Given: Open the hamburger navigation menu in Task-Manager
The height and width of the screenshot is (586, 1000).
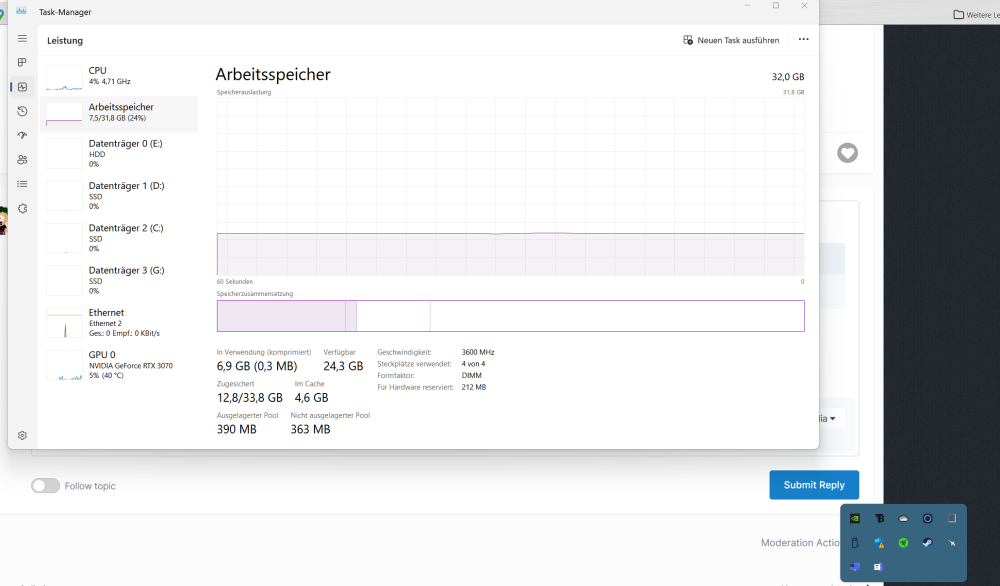Looking at the screenshot, I should [x=22, y=39].
